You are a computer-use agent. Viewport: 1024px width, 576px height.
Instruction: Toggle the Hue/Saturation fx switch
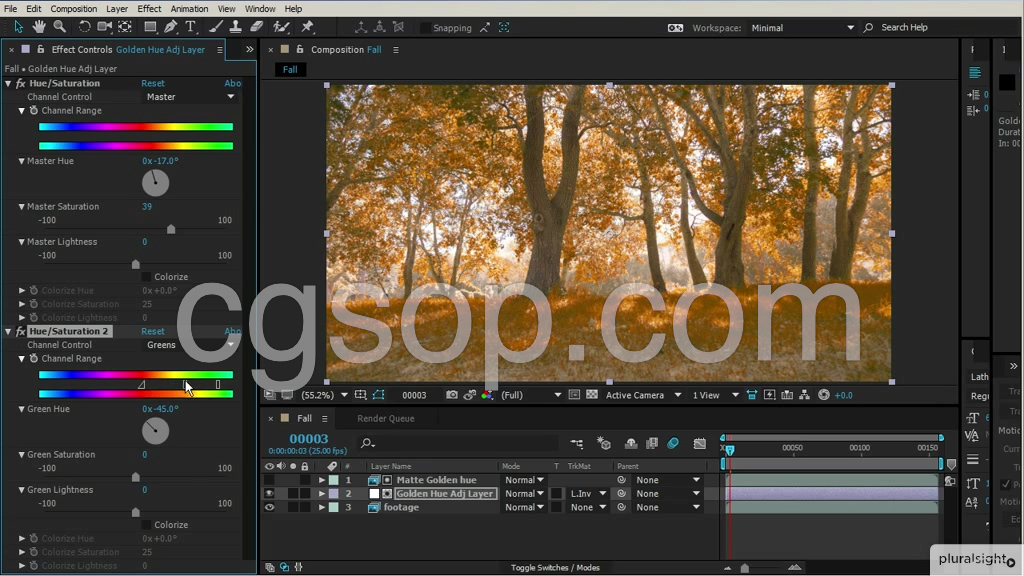21,84
